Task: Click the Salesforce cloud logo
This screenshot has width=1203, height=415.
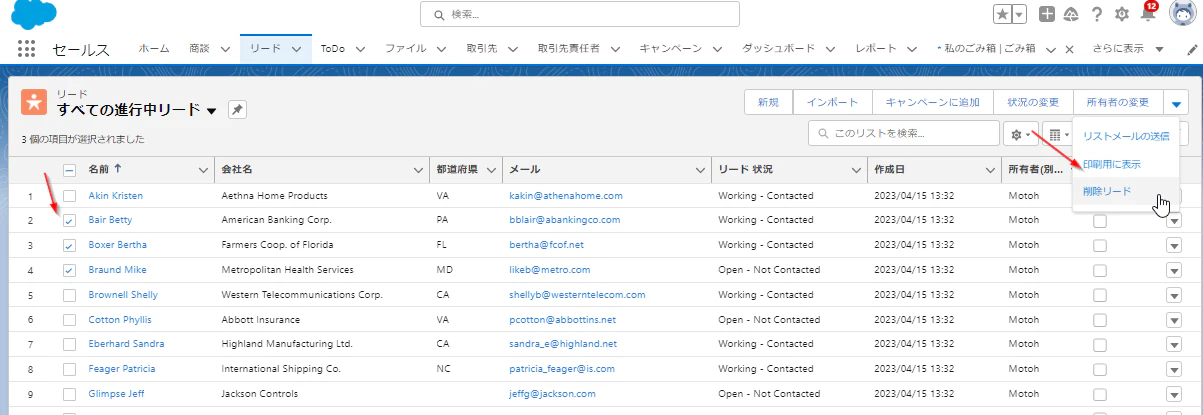Action: point(33,14)
